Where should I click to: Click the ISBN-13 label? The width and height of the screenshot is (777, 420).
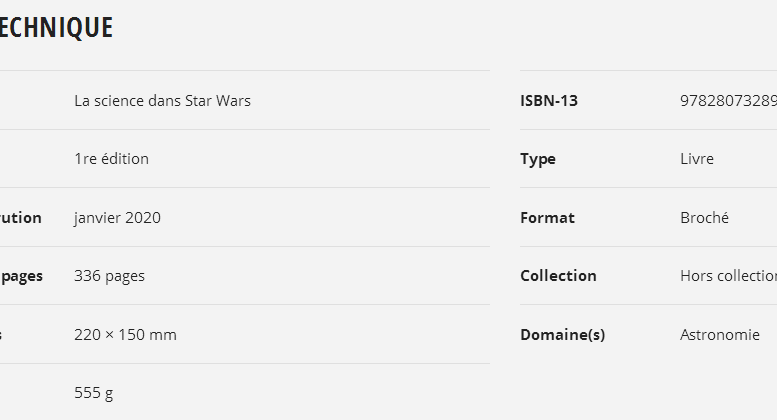[x=548, y=100]
